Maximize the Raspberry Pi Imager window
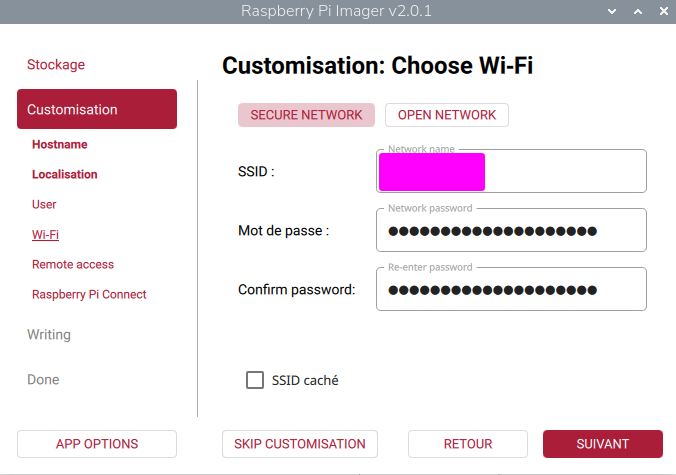Image resolution: width=676 pixels, height=475 pixels. [x=634, y=11]
